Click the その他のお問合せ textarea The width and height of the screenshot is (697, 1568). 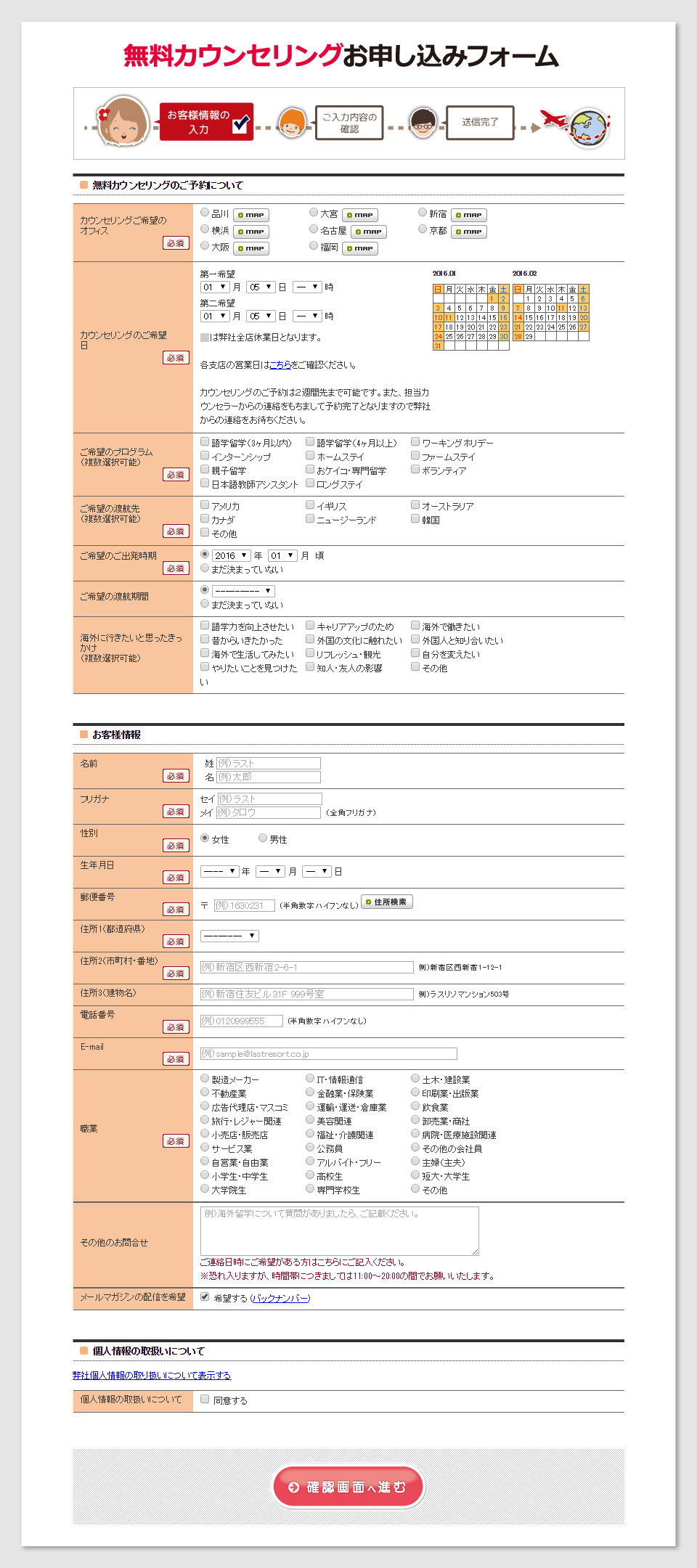340,1231
